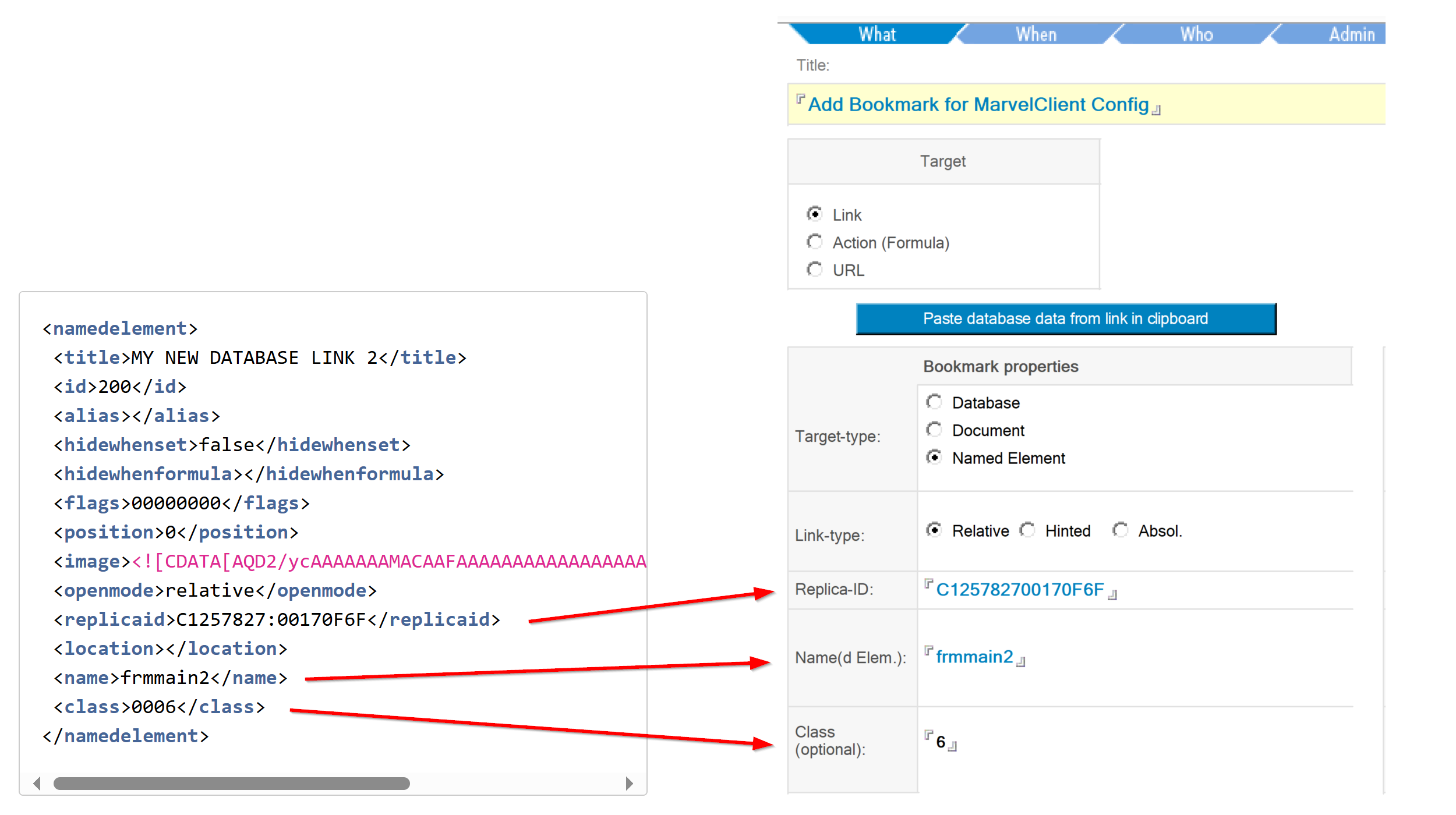Open the When tab
Viewport: 1456px width, 815px height.
coord(1036,34)
